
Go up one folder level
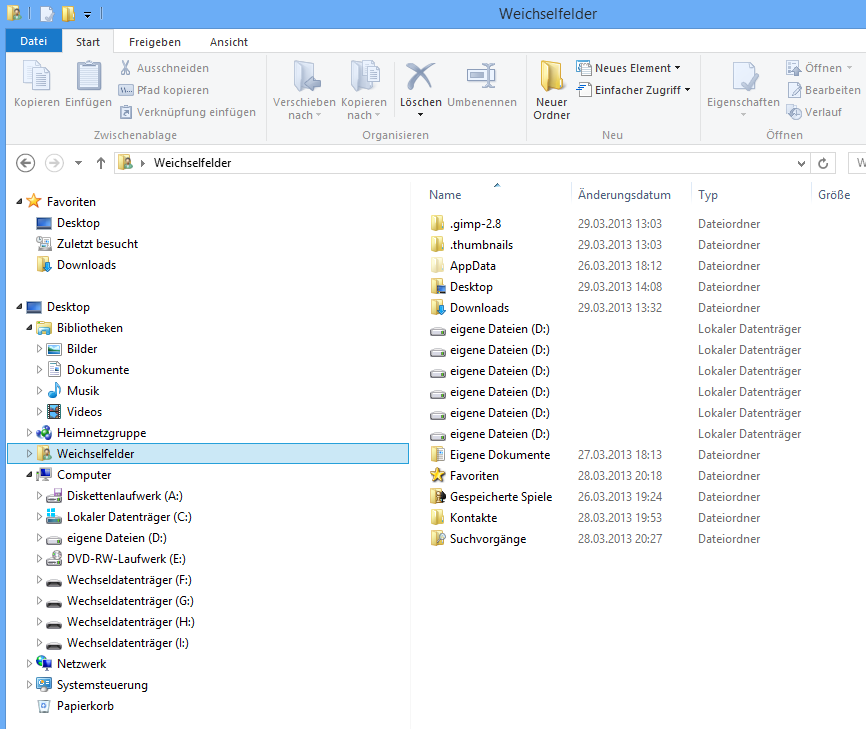[x=101, y=163]
